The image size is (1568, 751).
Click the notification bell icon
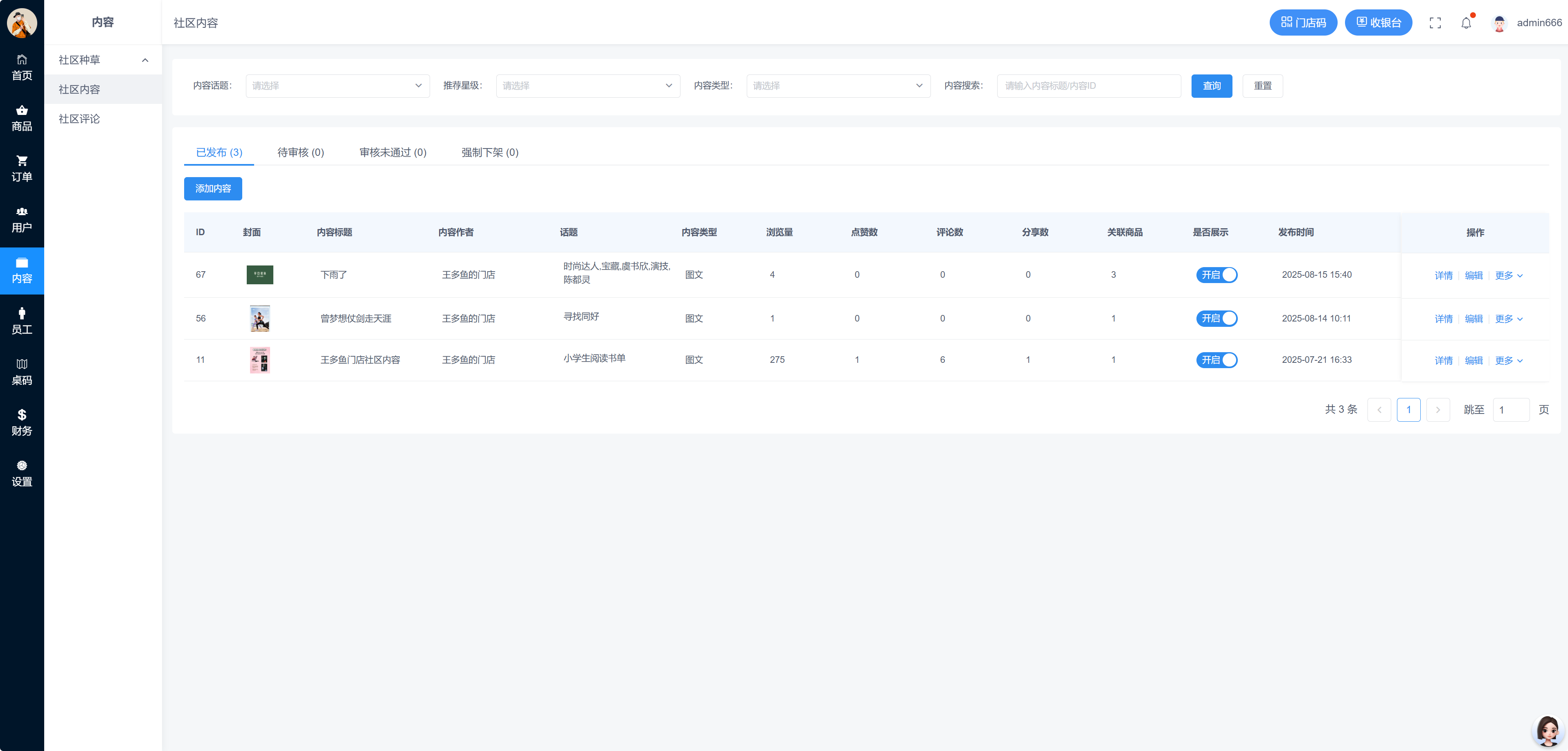(1466, 23)
